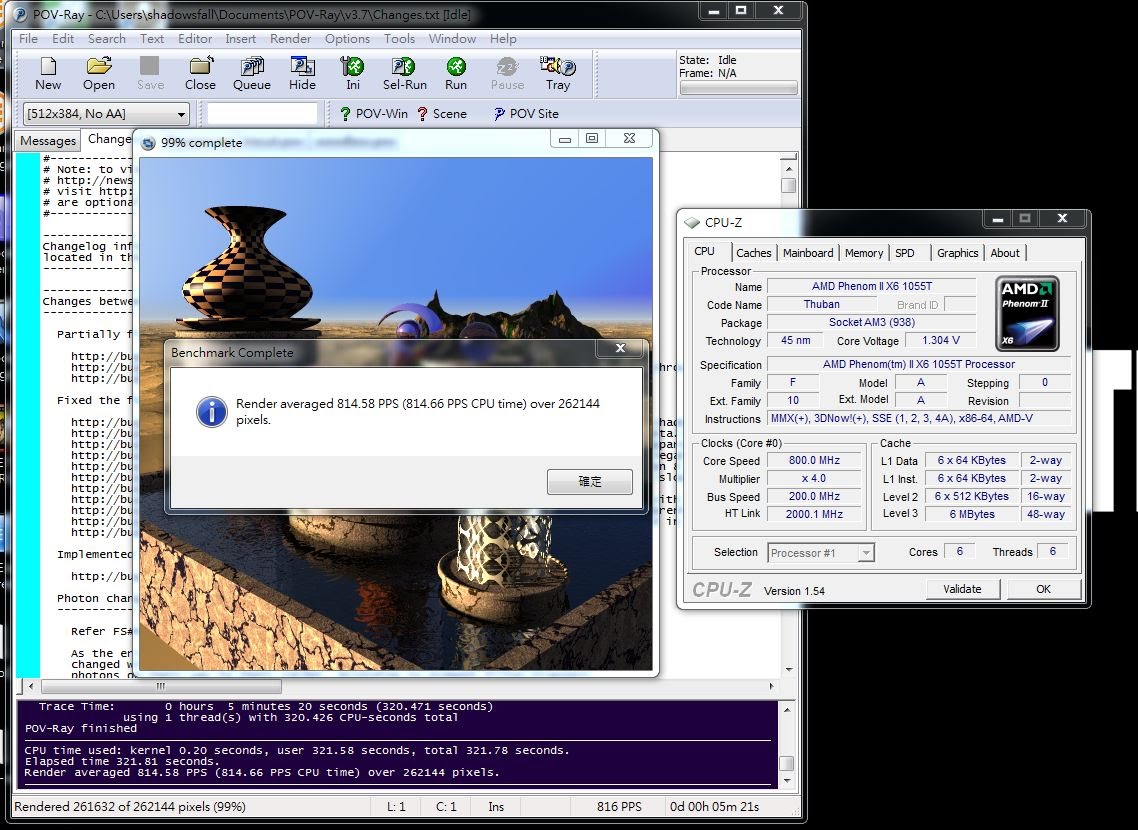Open the Edit menu
This screenshot has width=1138, height=830.
[x=63, y=39]
